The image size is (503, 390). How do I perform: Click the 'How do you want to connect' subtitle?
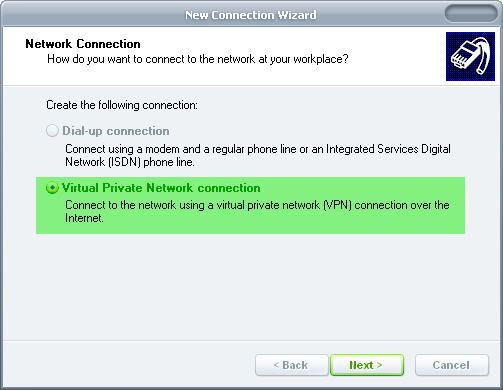pyautogui.click(x=198, y=59)
